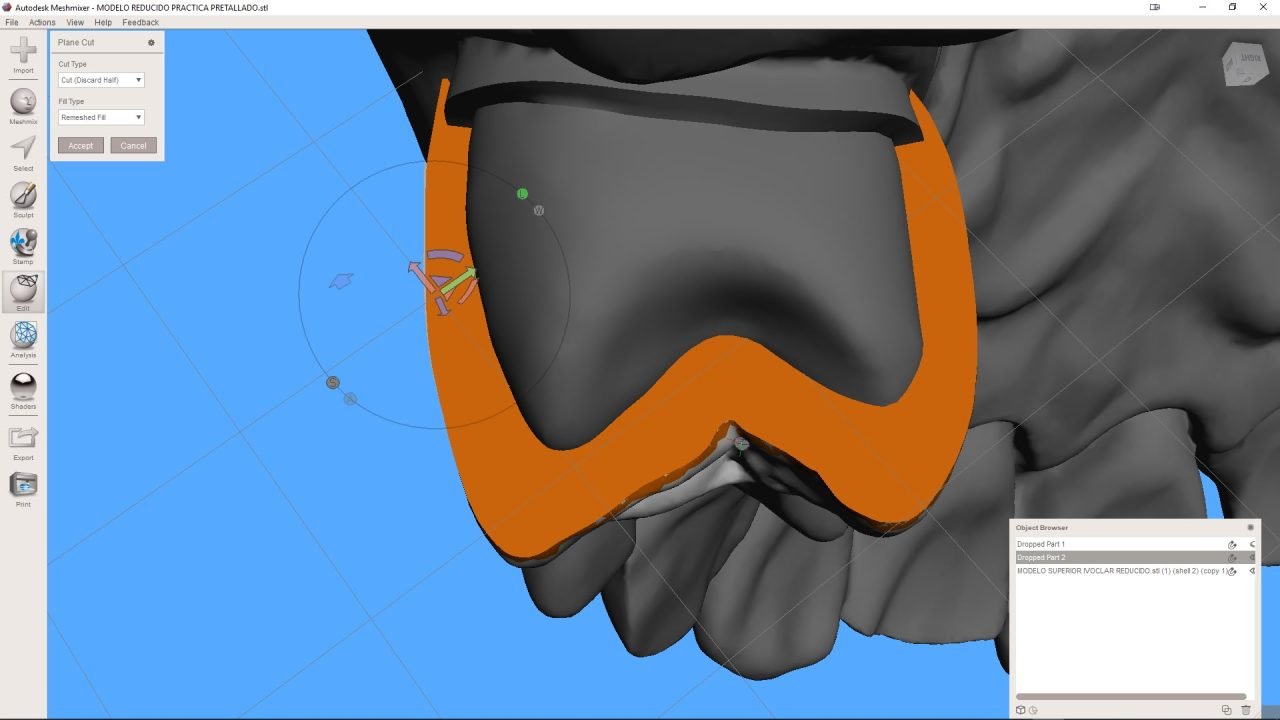Open the View menu

[75, 22]
